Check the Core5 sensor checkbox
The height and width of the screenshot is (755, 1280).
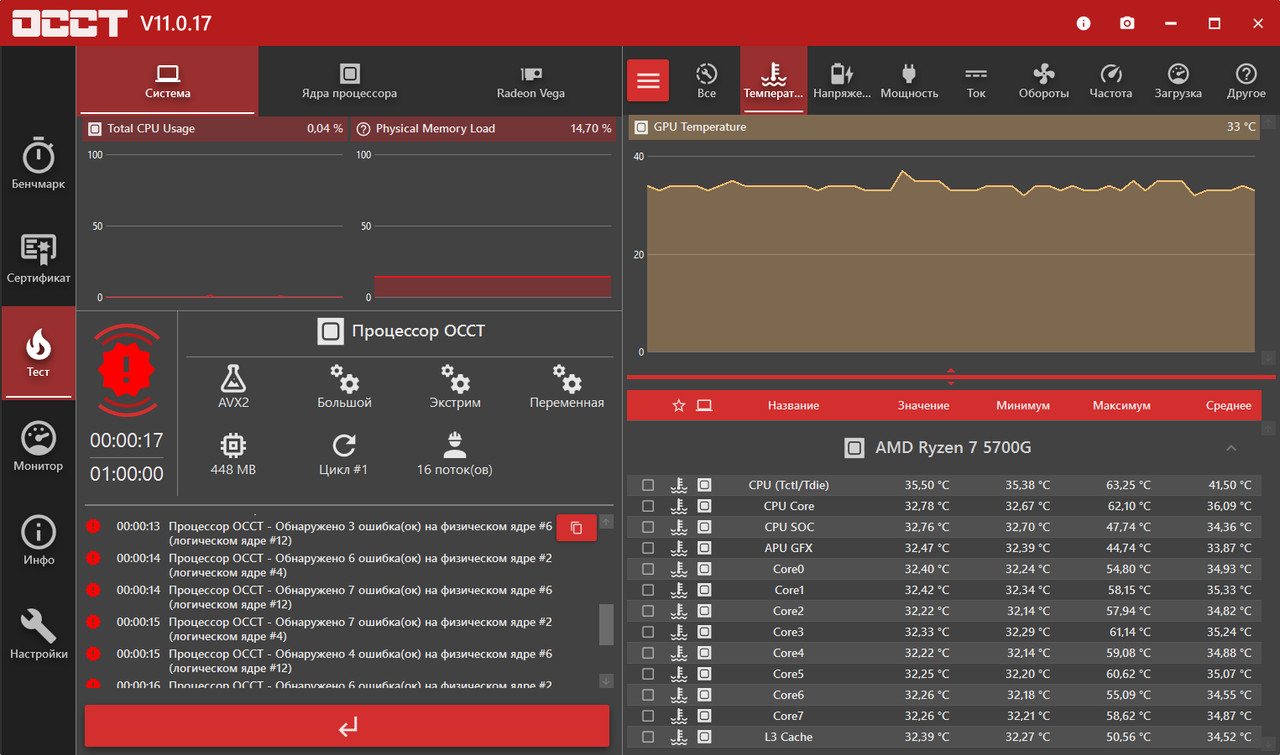(x=648, y=674)
